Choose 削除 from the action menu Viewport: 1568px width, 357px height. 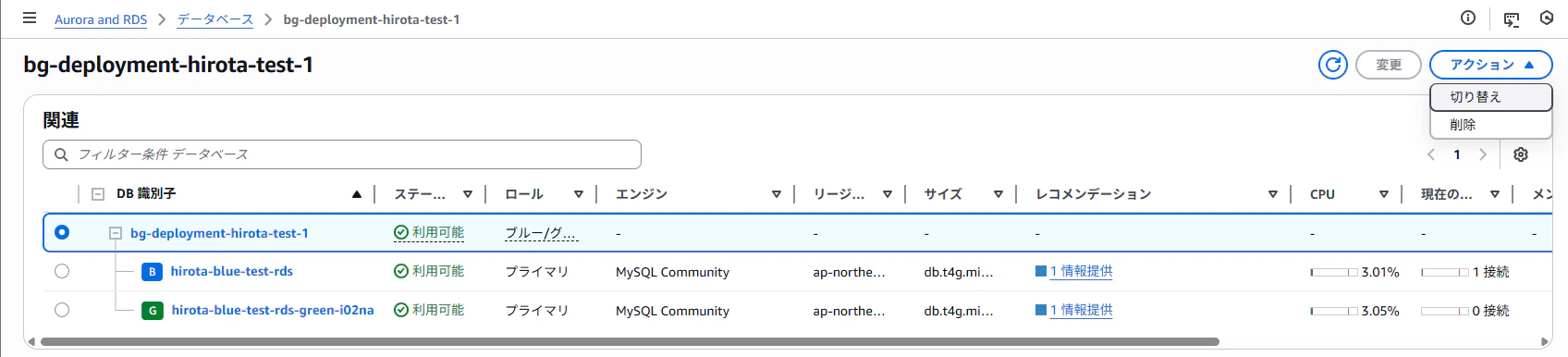(x=1490, y=125)
